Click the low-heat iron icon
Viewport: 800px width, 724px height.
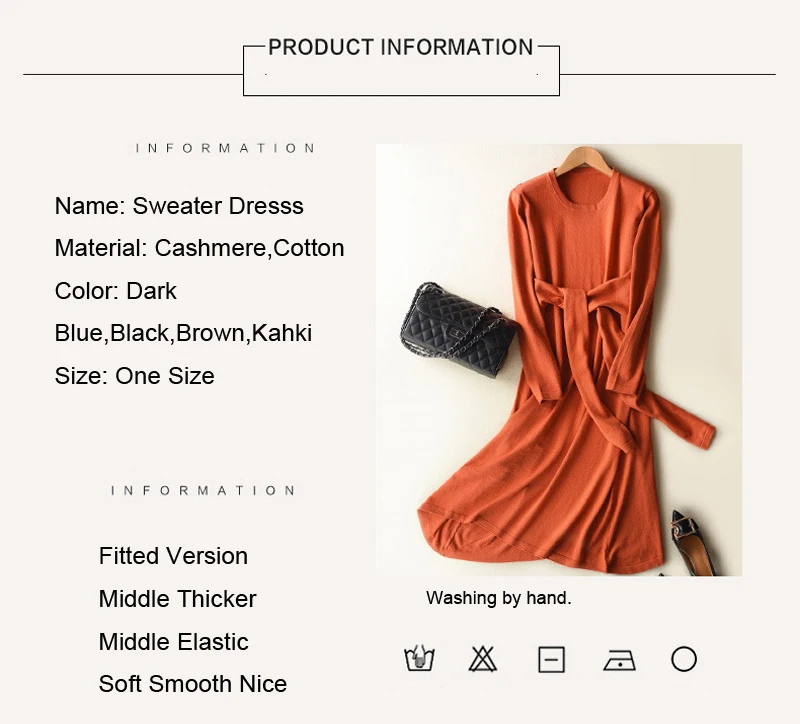[619, 660]
